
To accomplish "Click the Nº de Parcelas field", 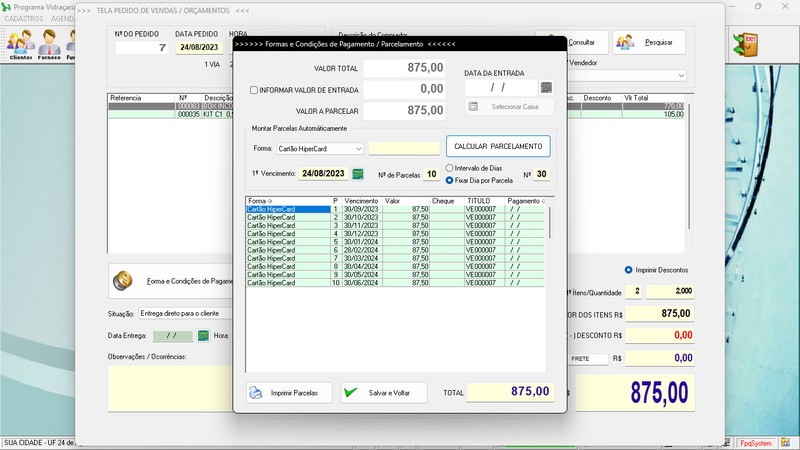I will pos(431,174).
